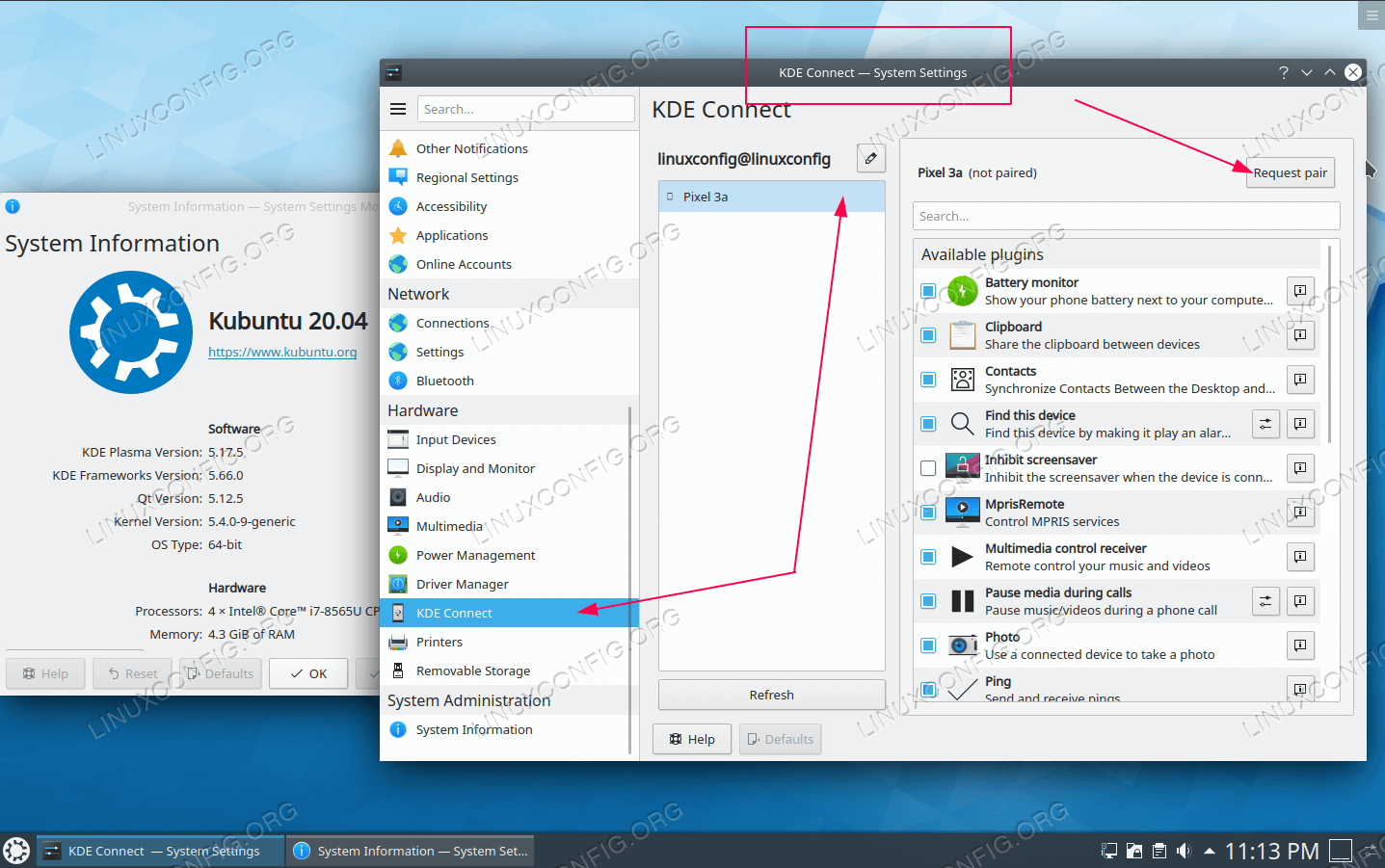Uncheck Multimedia control receiver plugin
The width and height of the screenshot is (1385, 868).
[x=928, y=556]
